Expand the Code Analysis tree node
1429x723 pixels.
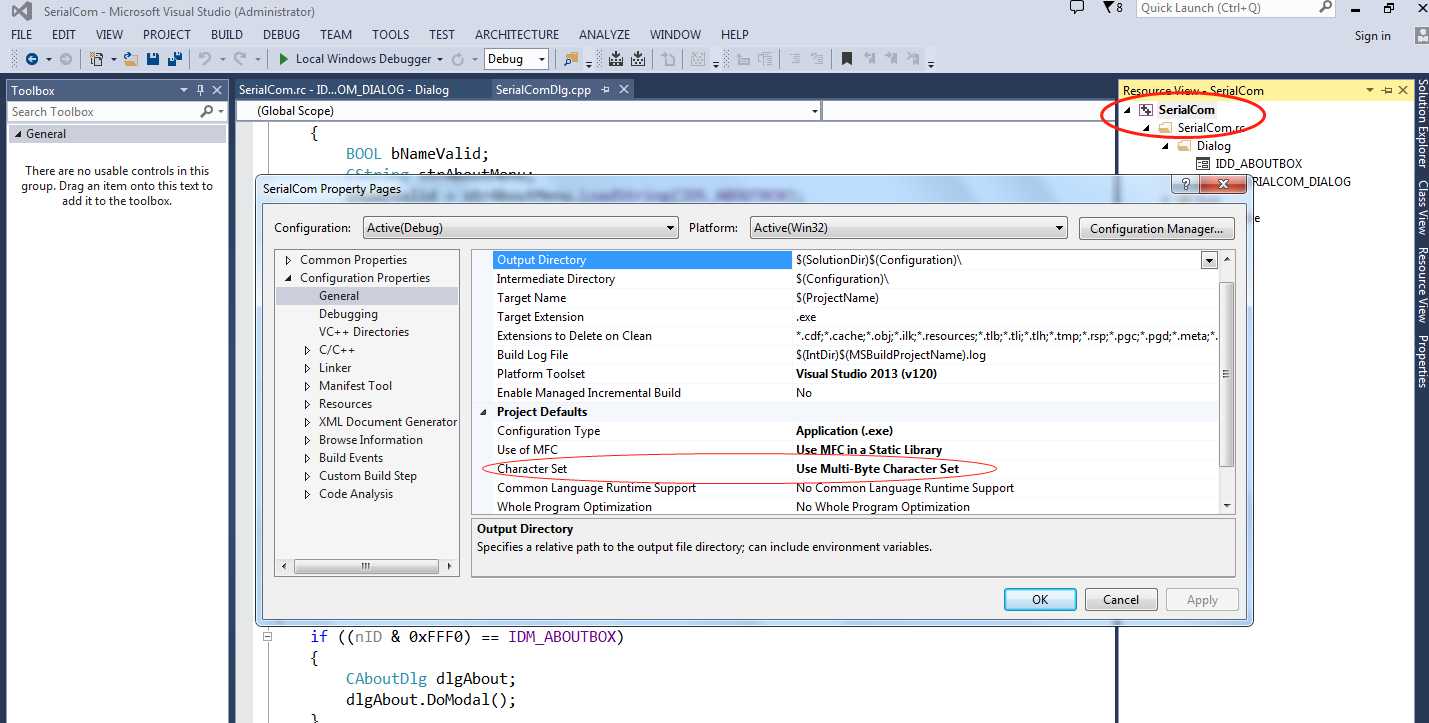click(308, 494)
